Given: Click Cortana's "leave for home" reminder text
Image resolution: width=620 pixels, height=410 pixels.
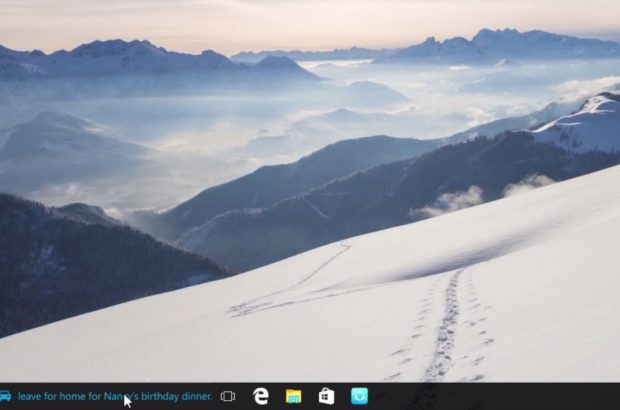Looking at the screenshot, I should [115, 396].
